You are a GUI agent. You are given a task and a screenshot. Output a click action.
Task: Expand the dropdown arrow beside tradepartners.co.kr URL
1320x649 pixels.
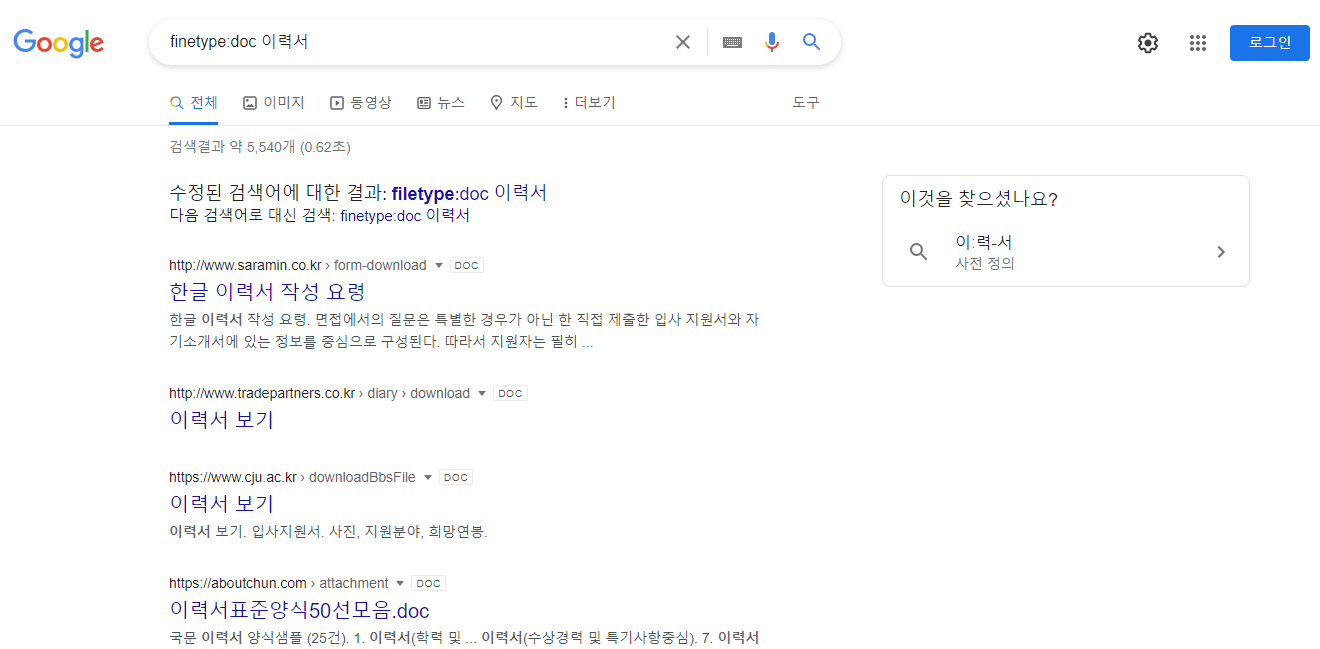pyautogui.click(x=481, y=394)
